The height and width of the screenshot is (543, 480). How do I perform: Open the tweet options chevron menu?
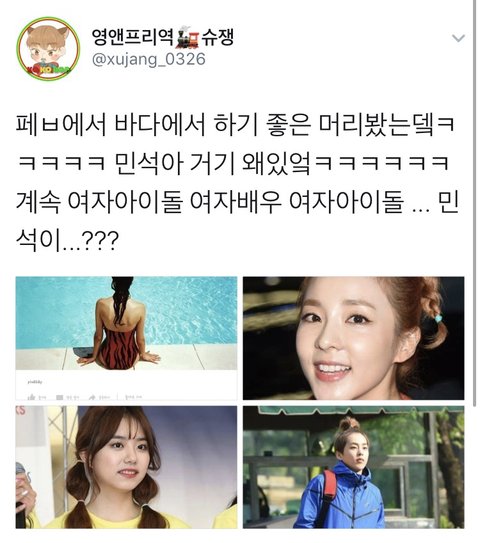(x=459, y=38)
